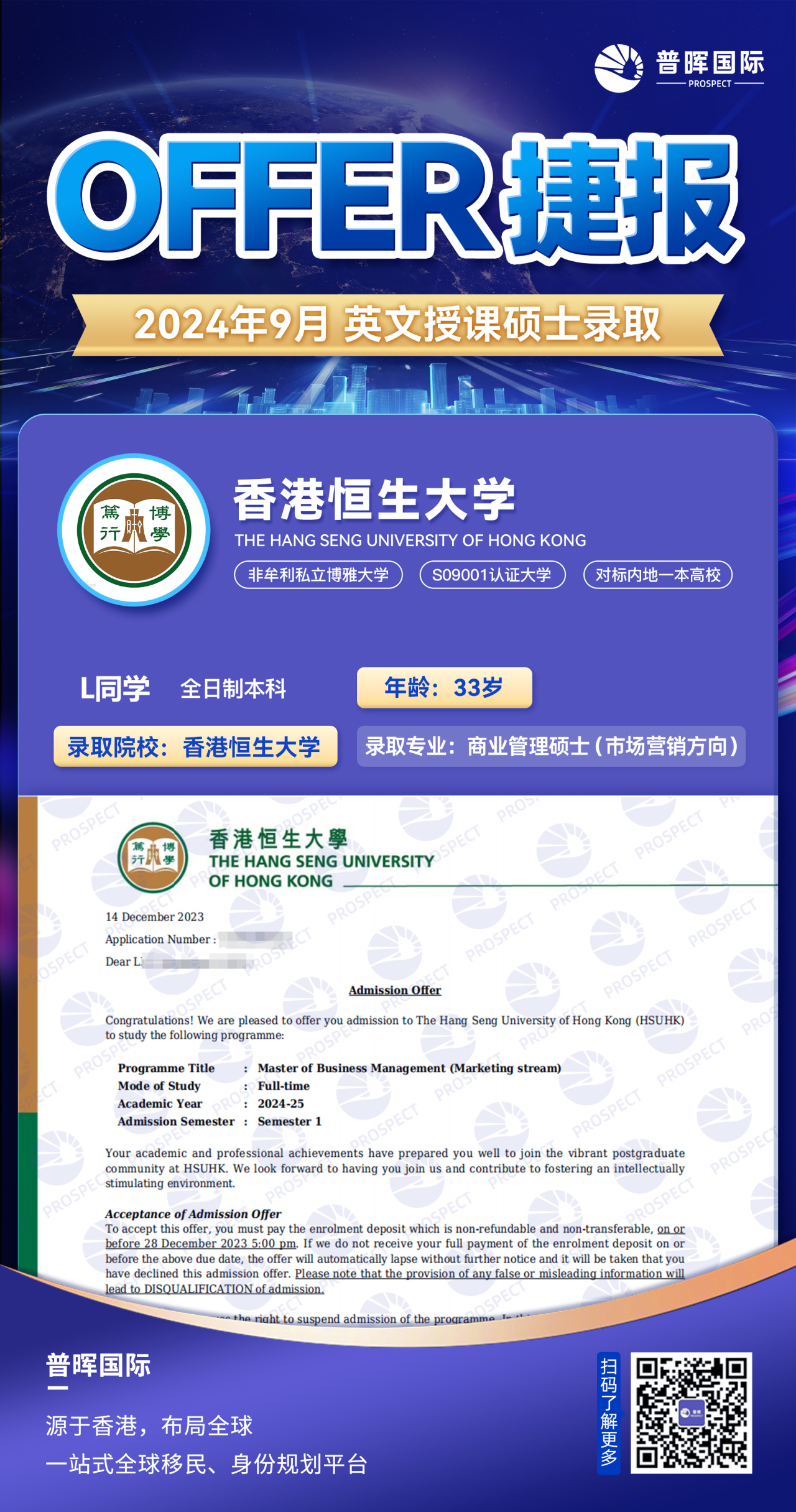Click the QR code
The width and height of the screenshot is (796, 1512).
[692, 1413]
